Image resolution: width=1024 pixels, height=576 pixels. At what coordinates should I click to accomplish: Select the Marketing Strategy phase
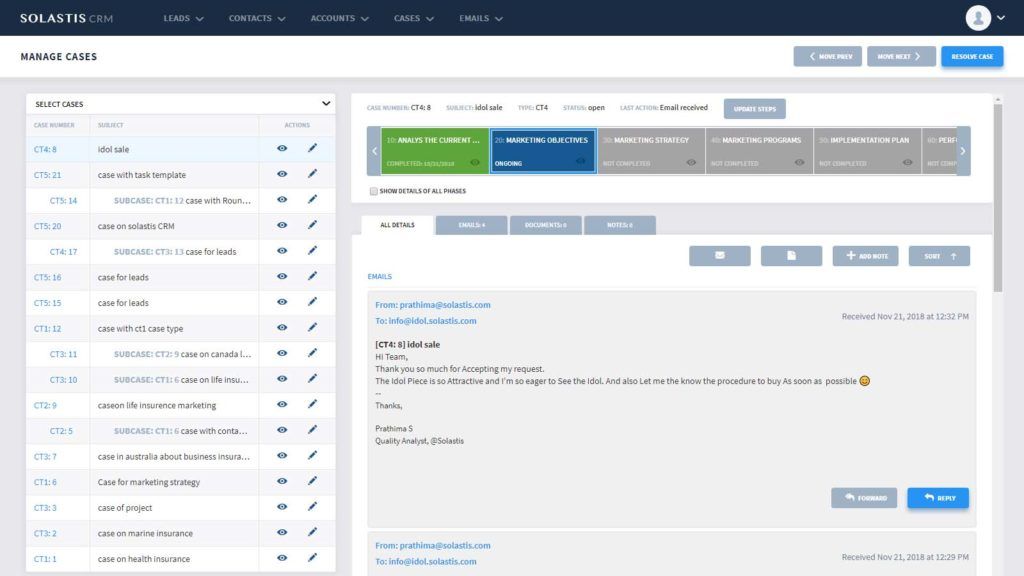(652, 151)
